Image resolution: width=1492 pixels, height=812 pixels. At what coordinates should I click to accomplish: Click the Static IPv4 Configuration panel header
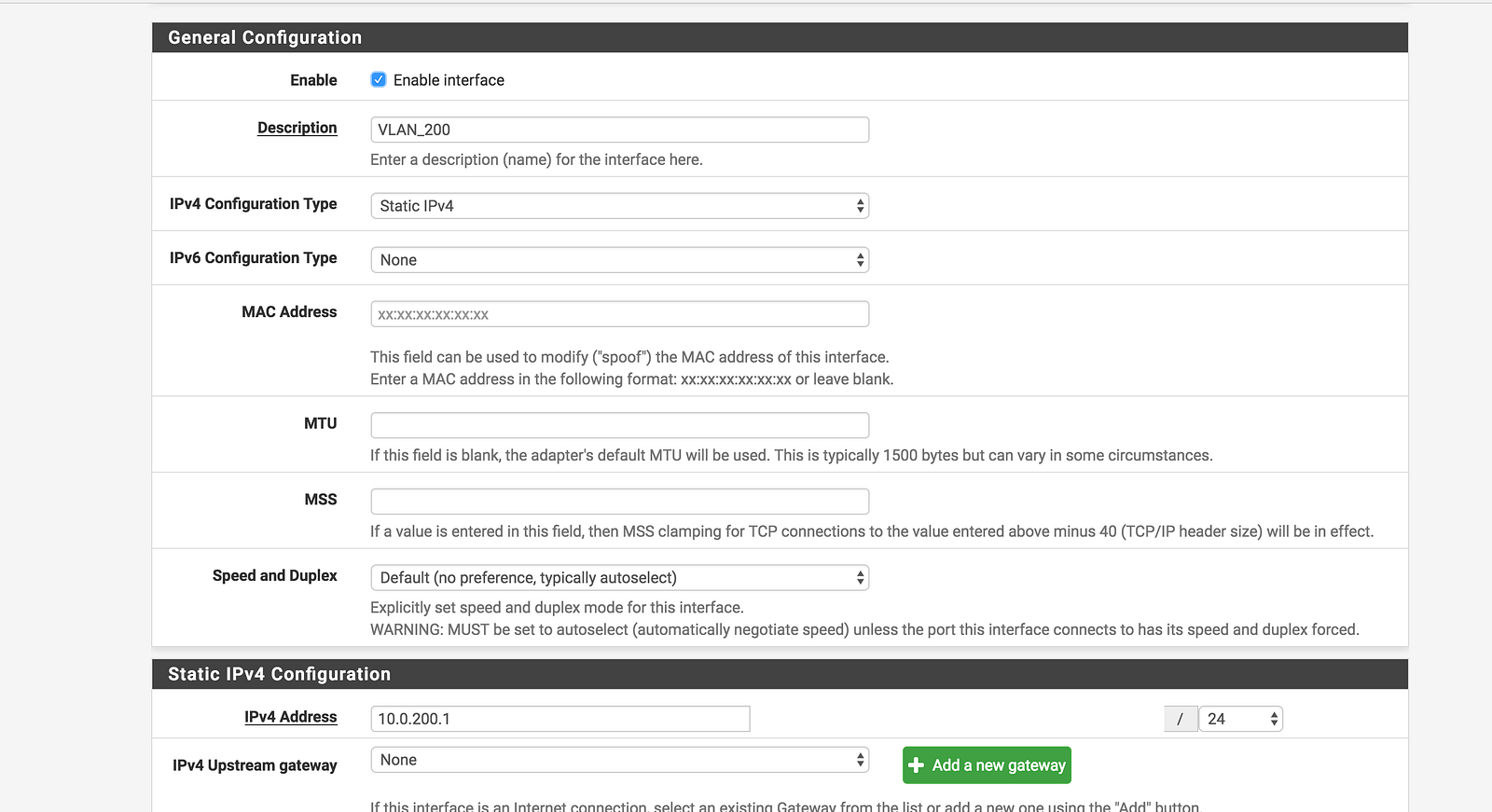tap(780, 674)
